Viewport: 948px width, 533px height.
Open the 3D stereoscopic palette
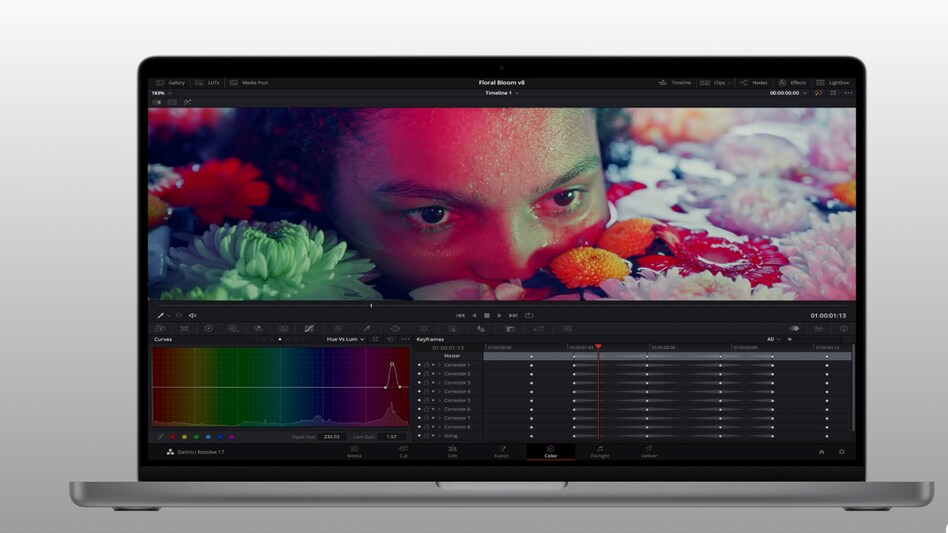[567, 329]
